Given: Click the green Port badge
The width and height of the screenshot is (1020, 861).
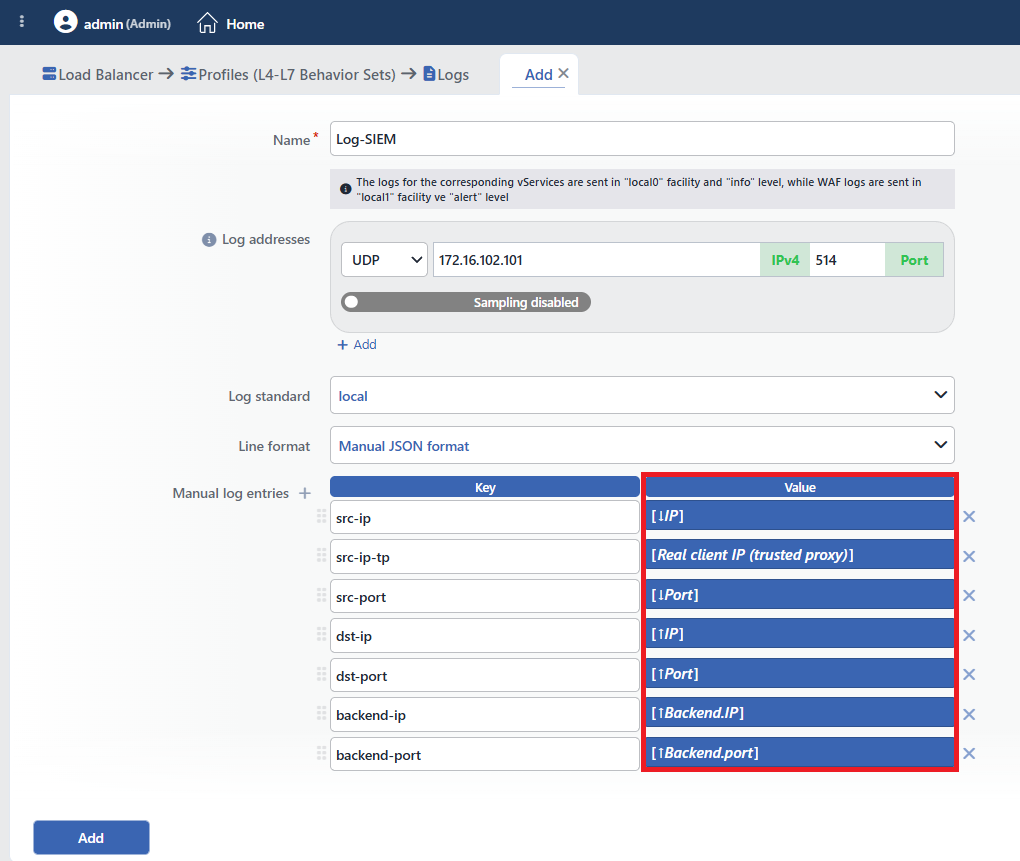Looking at the screenshot, I should coord(914,260).
